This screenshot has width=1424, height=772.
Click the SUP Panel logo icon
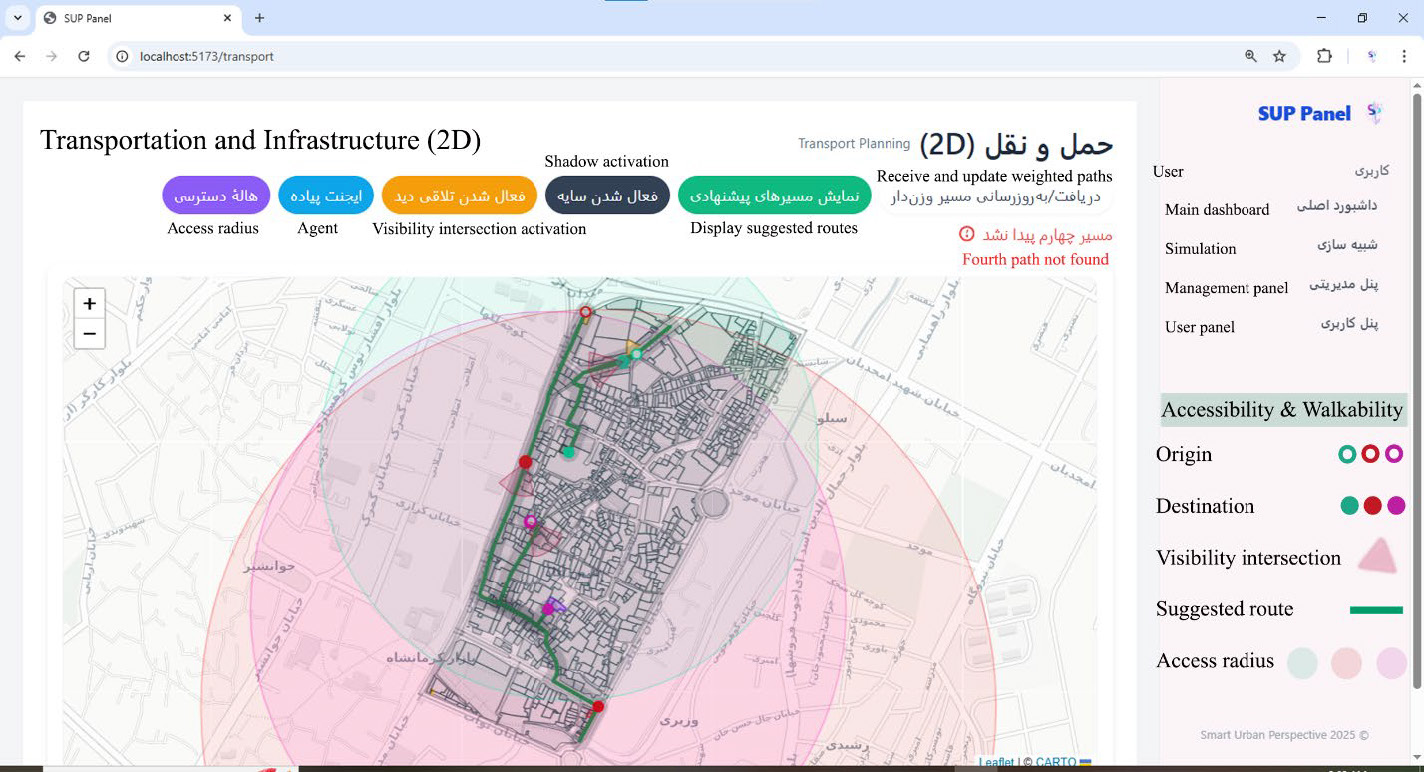click(1375, 113)
